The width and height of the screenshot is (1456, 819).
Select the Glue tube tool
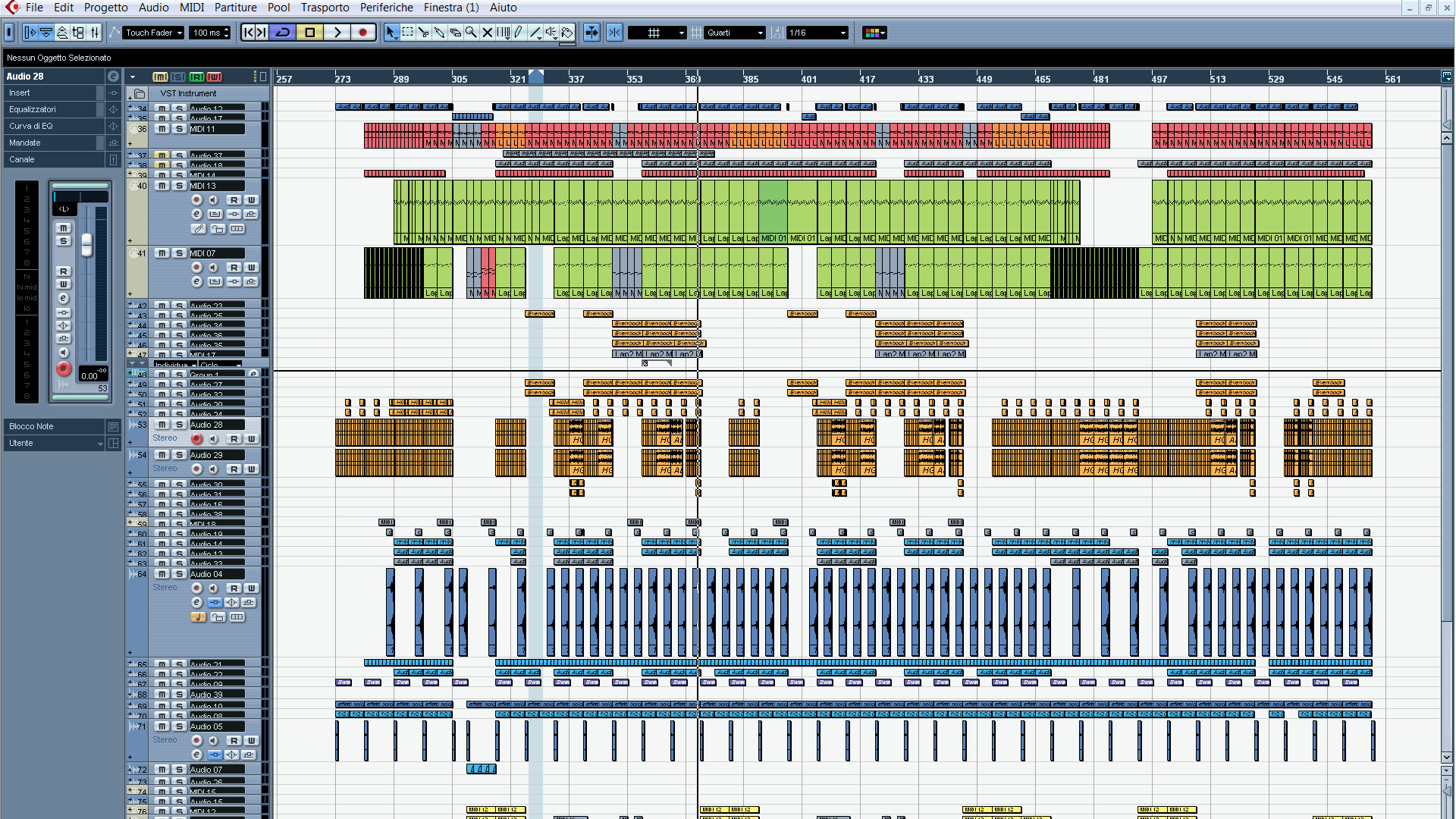[x=439, y=33]
